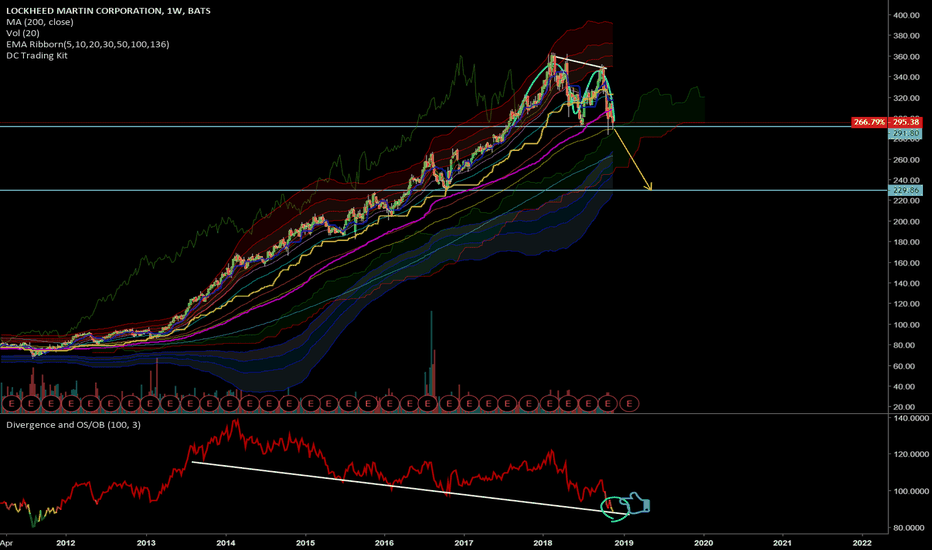Image resolution: width=932 pixels, height=550 pixels.
Task: Select the 291.80 horizontal line price label
Action: tap(906, 134)
